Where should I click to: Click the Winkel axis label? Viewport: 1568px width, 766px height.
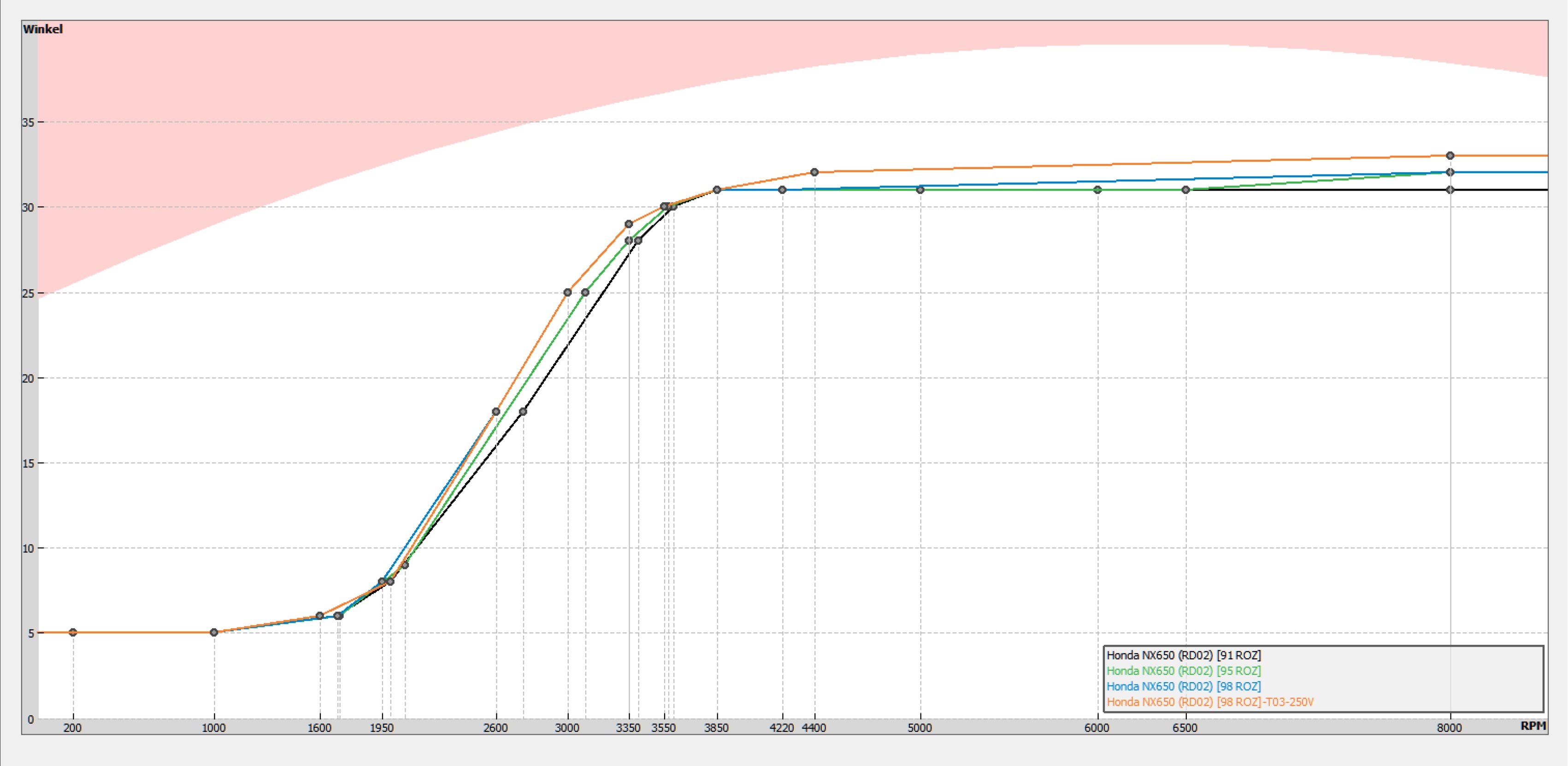42,29
